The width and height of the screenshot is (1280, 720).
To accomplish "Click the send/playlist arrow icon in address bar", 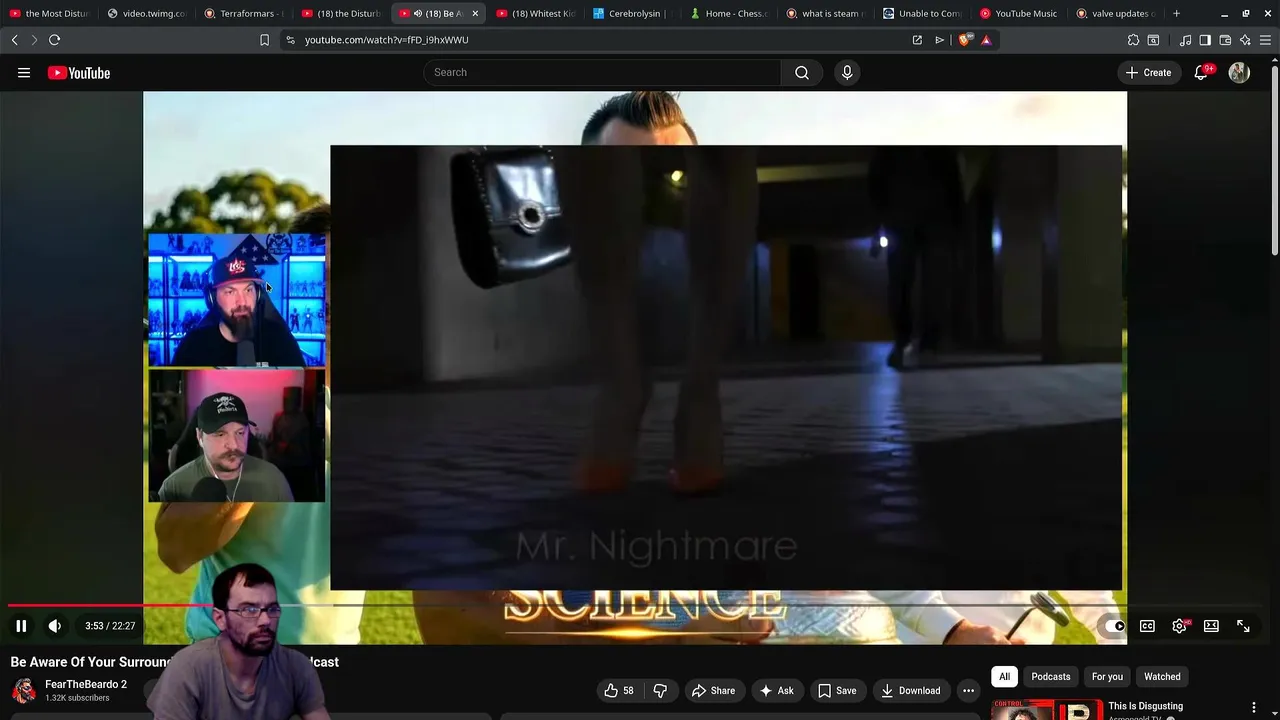I will 939,40.
